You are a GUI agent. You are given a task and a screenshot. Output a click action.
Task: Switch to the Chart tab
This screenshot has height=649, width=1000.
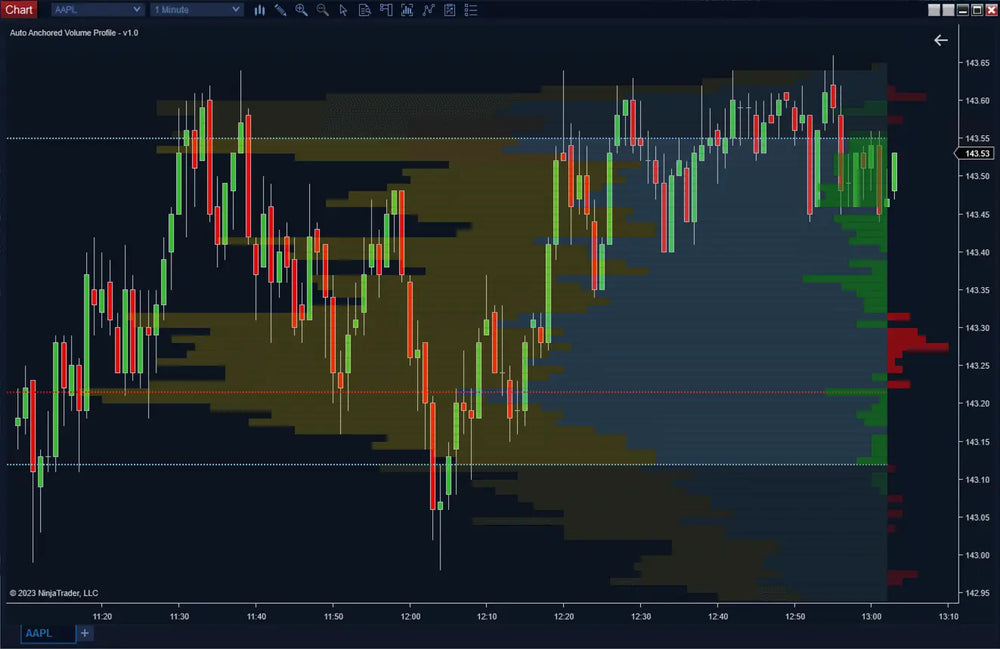(x=20, y=9)
